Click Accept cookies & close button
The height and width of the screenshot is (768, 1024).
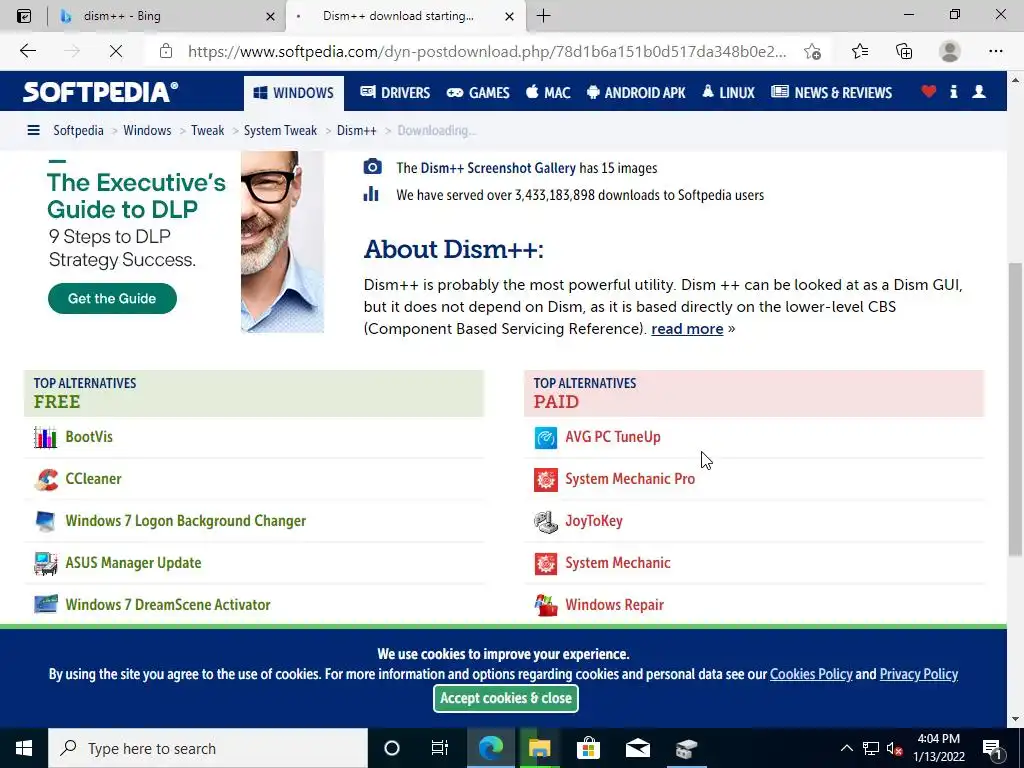click(505, 698)
